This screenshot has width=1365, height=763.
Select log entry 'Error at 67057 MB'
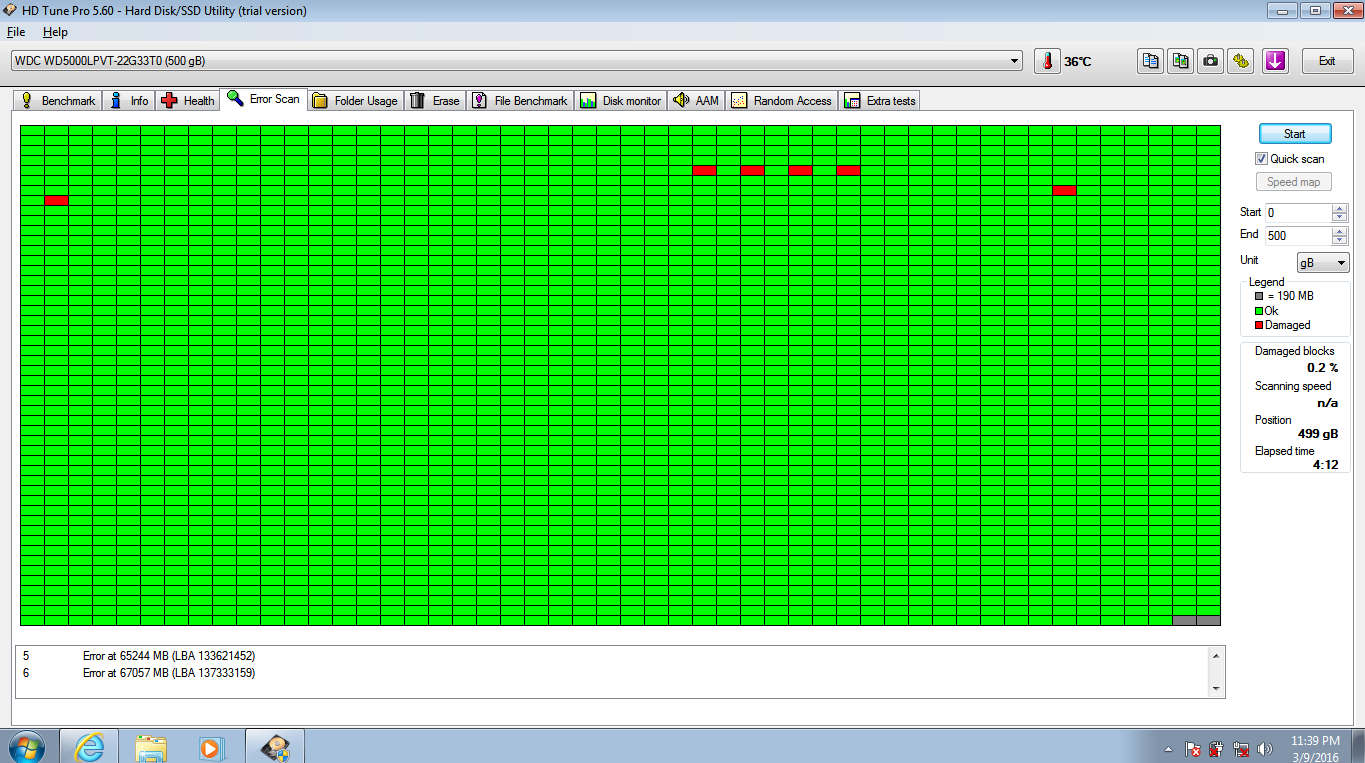click(169, 673)
